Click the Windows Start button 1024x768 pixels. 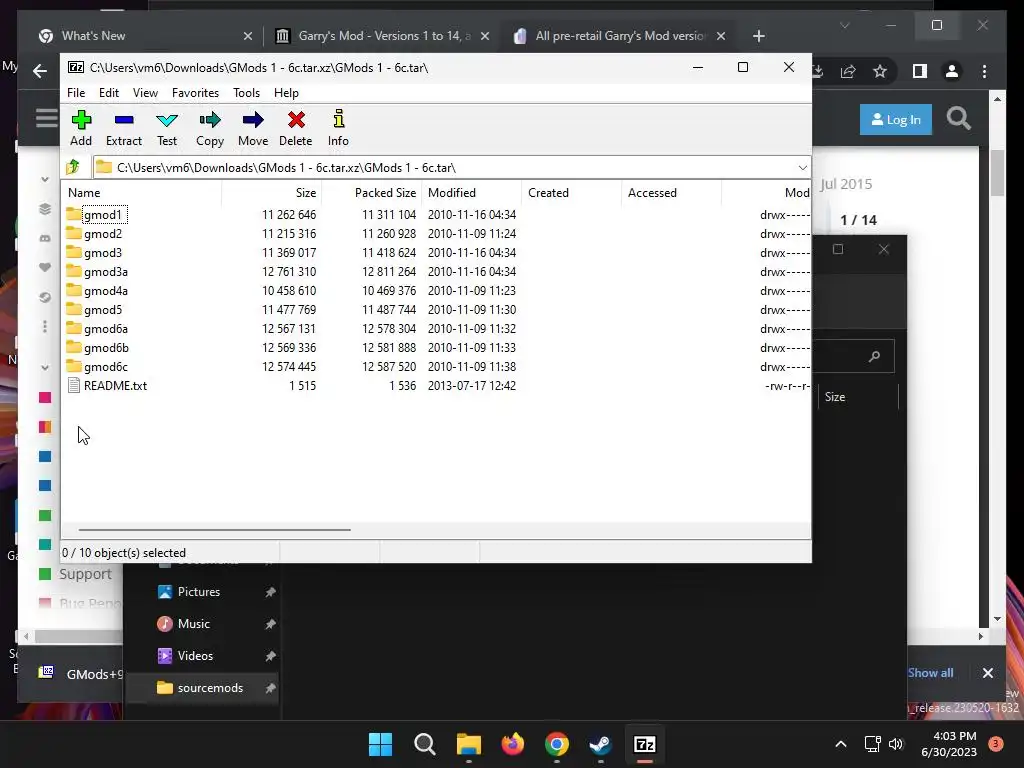click(x=380, y=744)
